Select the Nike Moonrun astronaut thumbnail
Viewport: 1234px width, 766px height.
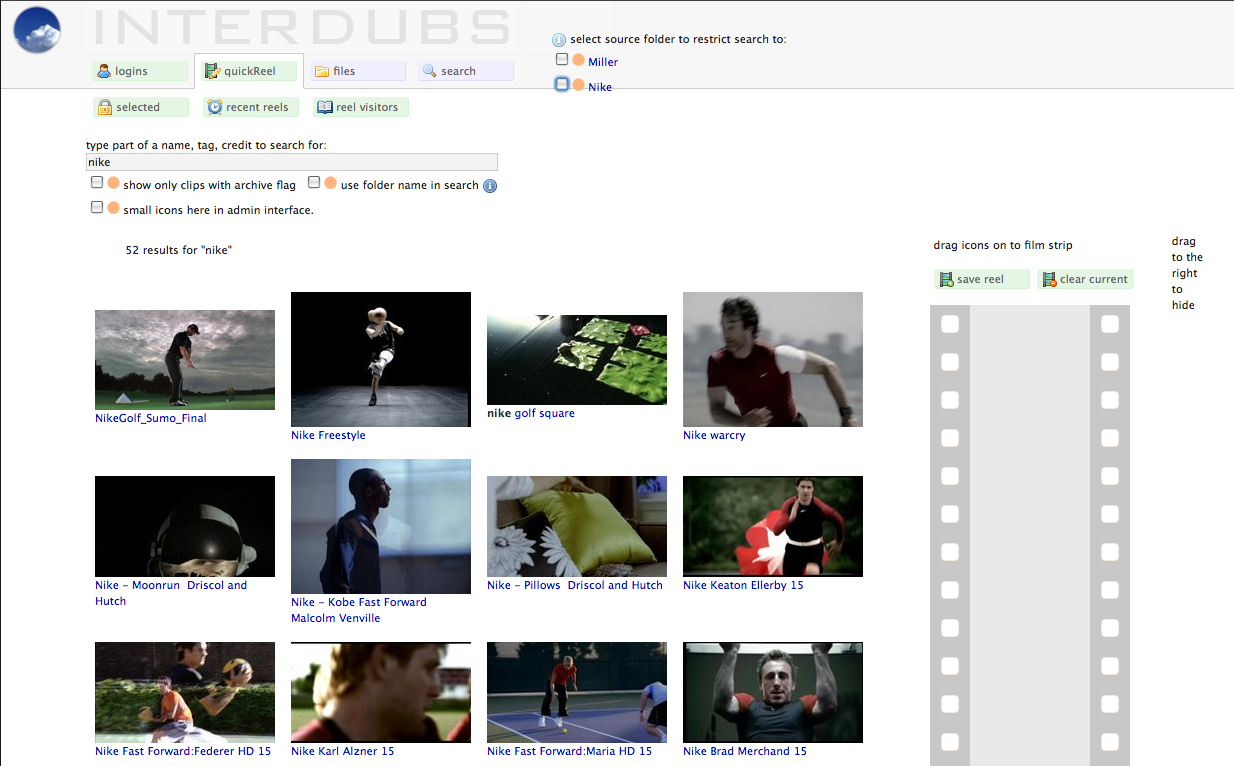coord(185,526)
